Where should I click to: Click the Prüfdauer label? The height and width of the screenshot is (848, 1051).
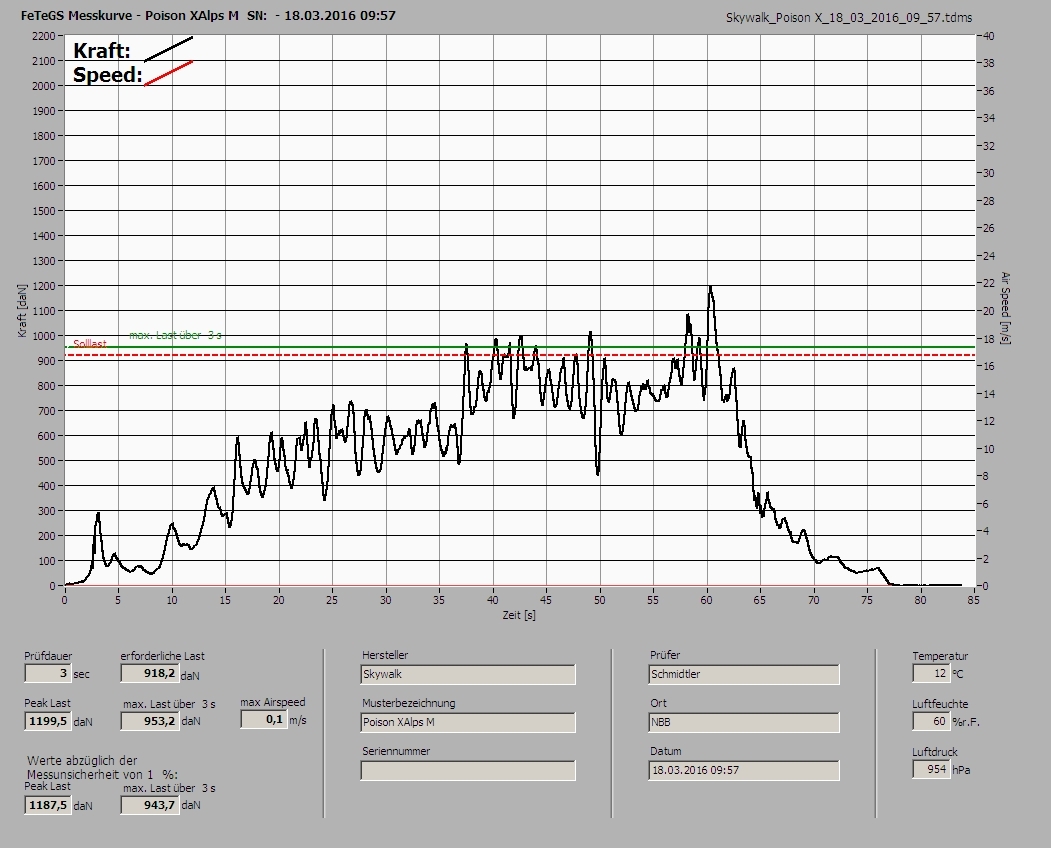click(x=48, y=656)
